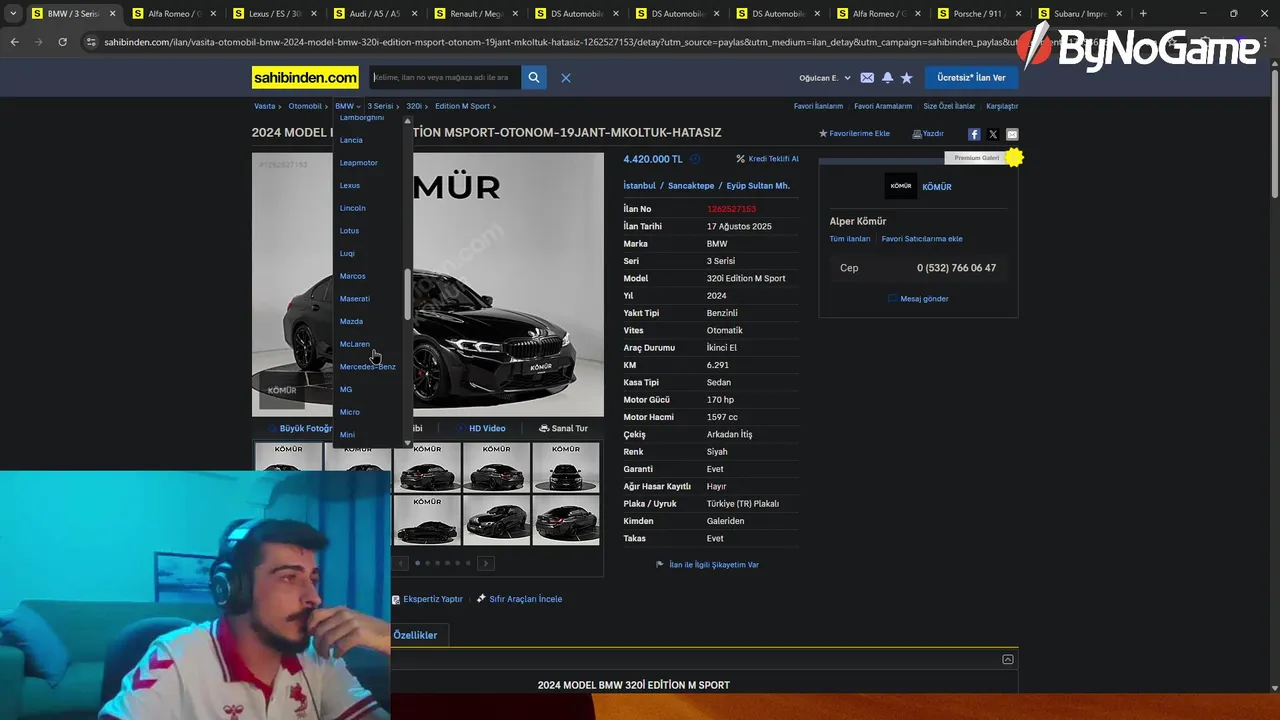Go back with browser back arrow
1280x720 pixels.
(x=14, y=42)
